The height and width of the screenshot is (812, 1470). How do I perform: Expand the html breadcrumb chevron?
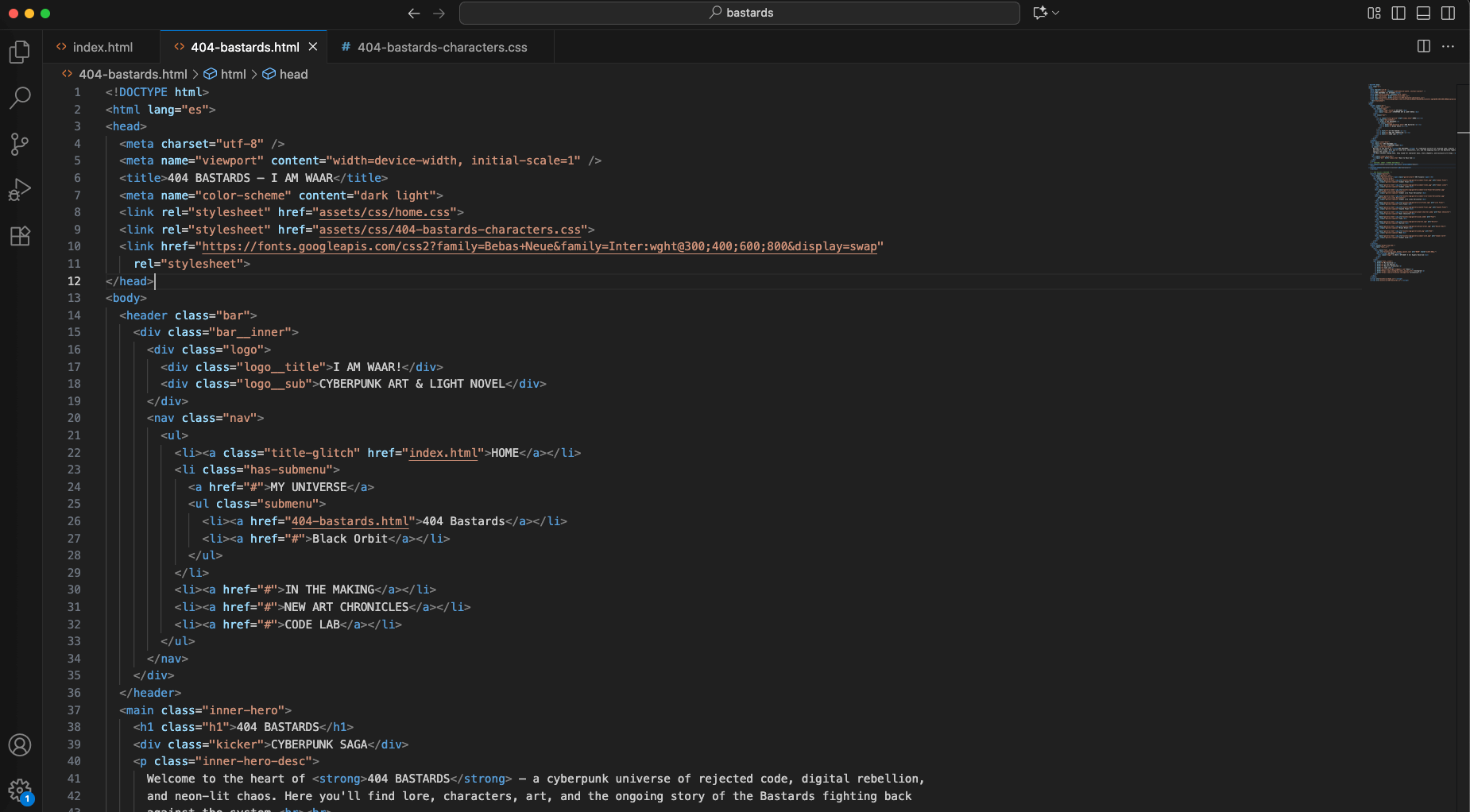[256, 74]
